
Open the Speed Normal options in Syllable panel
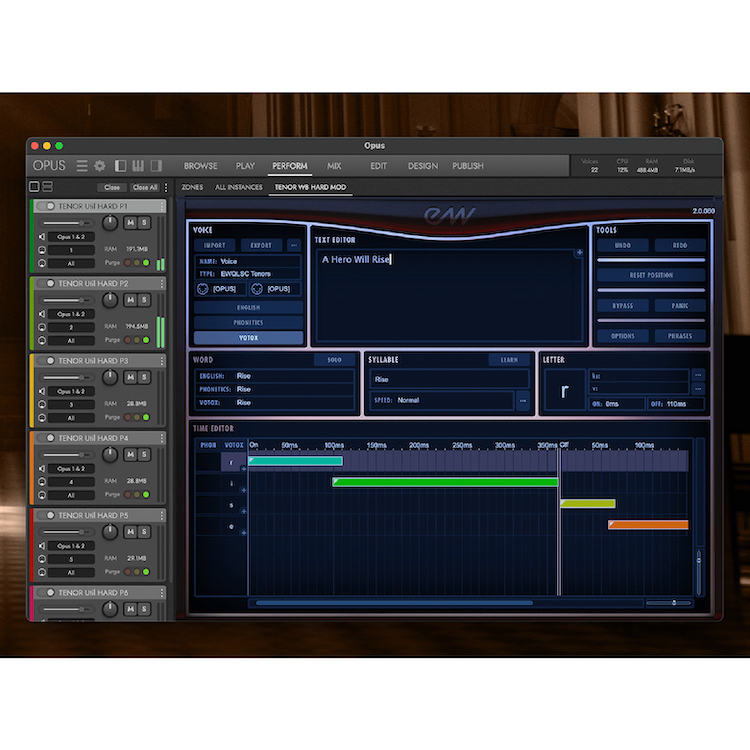[522, 401]
